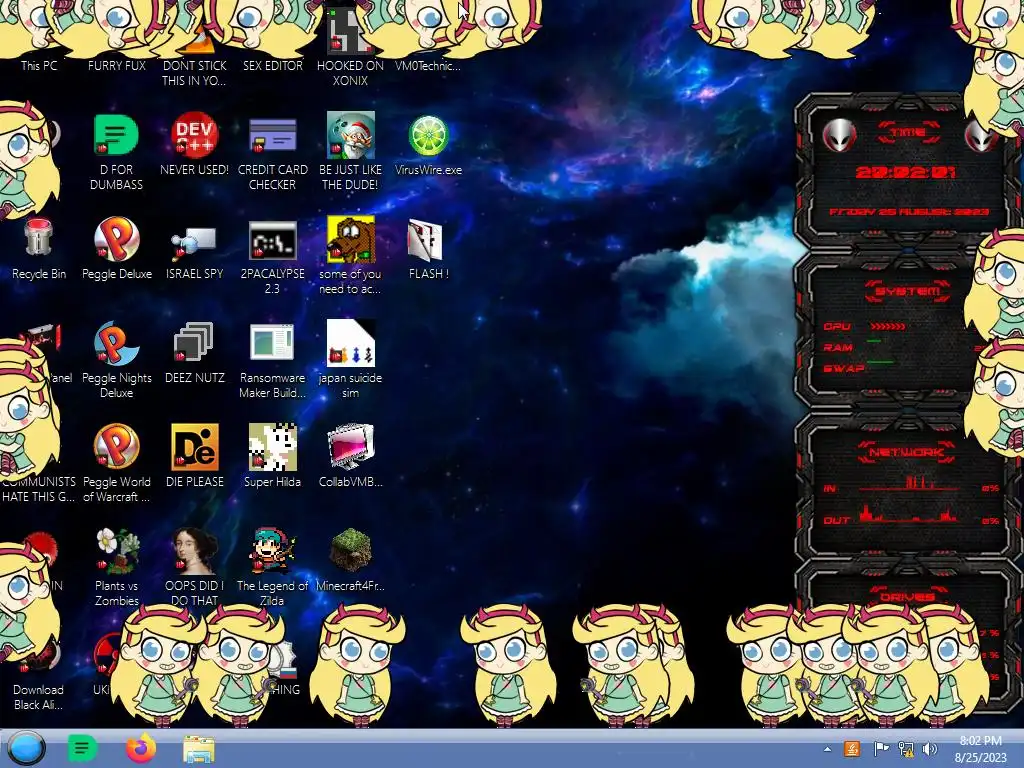
Task: Open COMMUNISTS HATE THIS G... label
Action: pos(39,489)
